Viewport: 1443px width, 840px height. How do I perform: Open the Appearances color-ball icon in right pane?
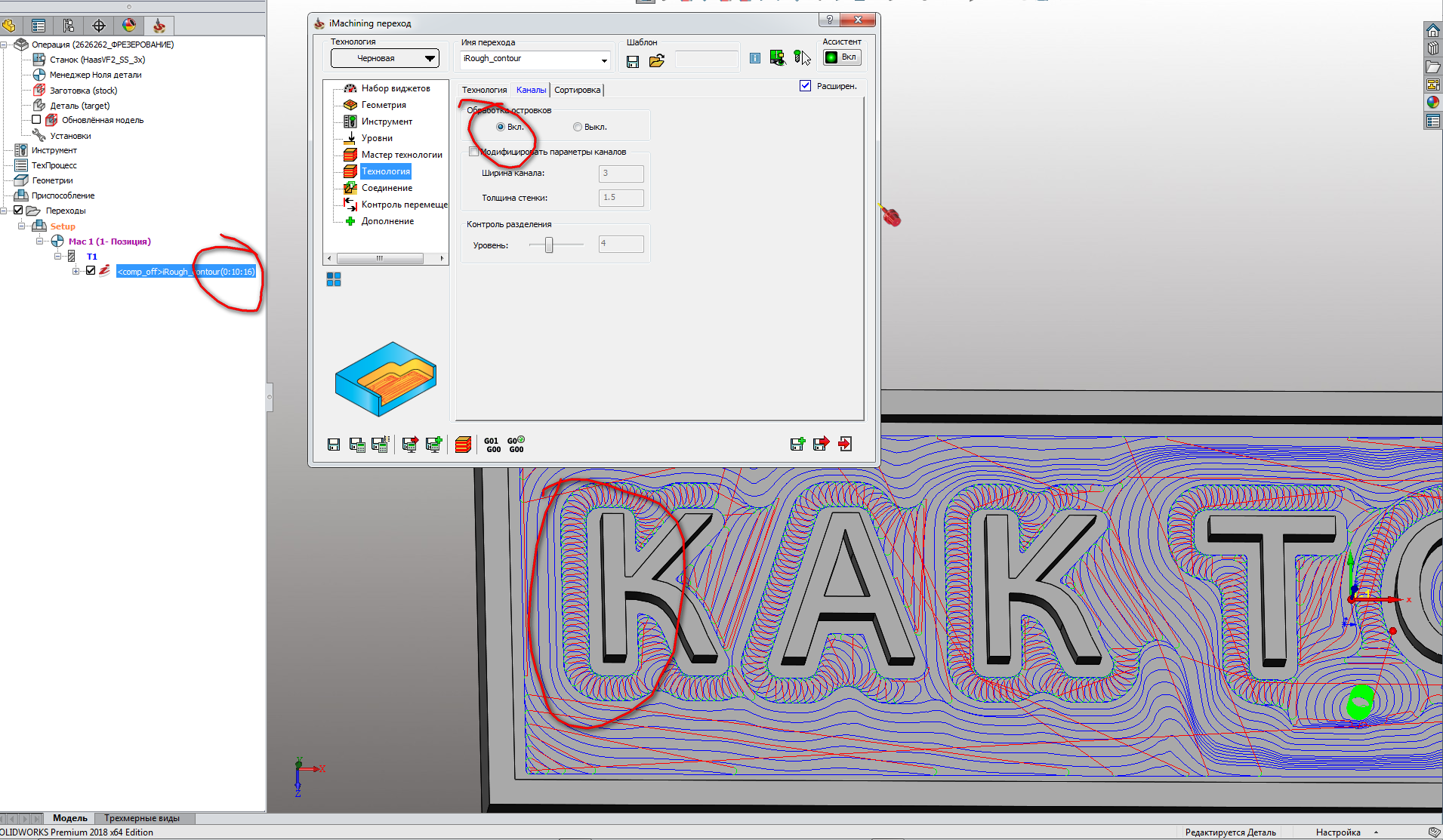[1432, 103]
